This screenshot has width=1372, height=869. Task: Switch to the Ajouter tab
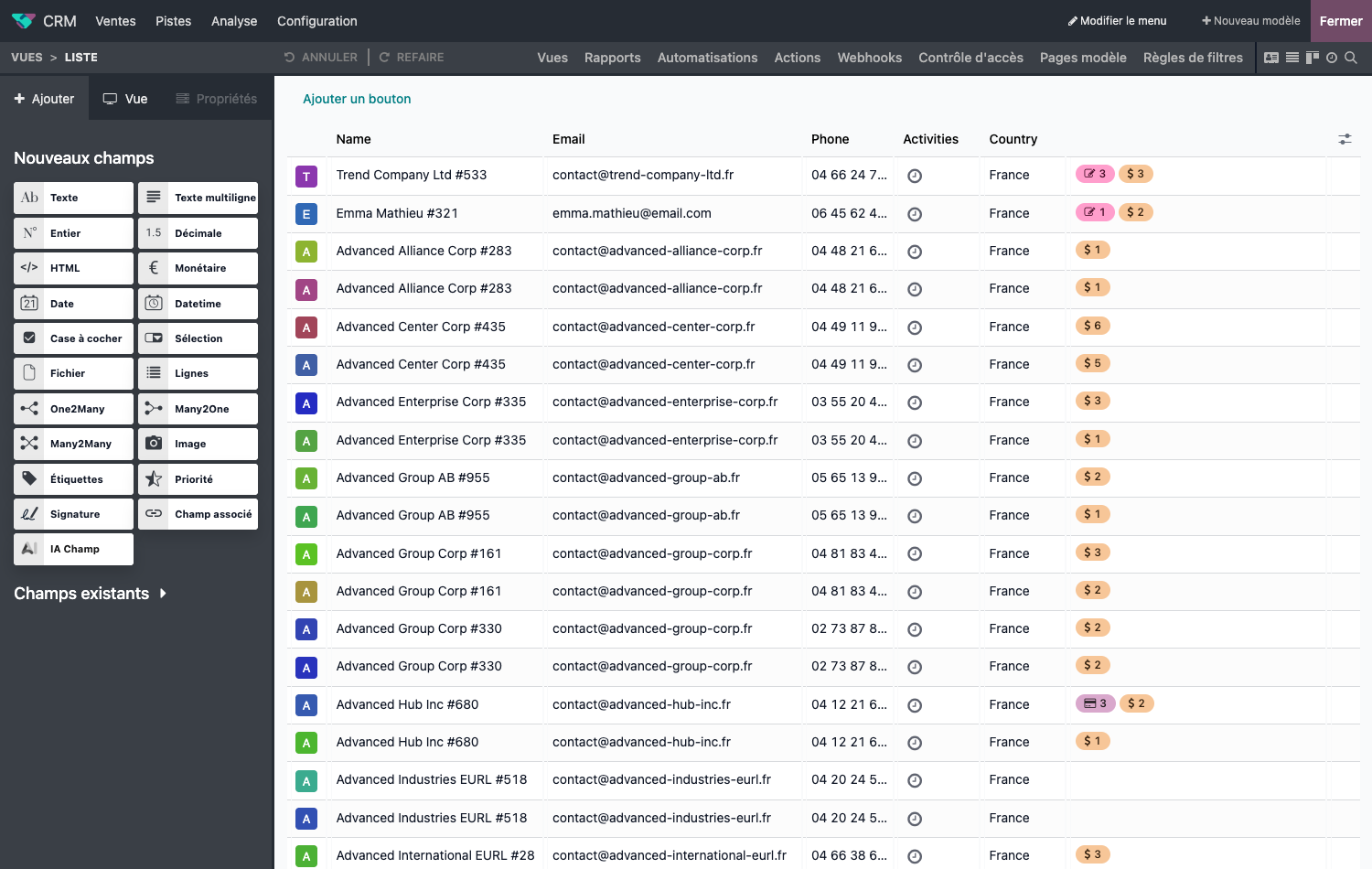44,99
